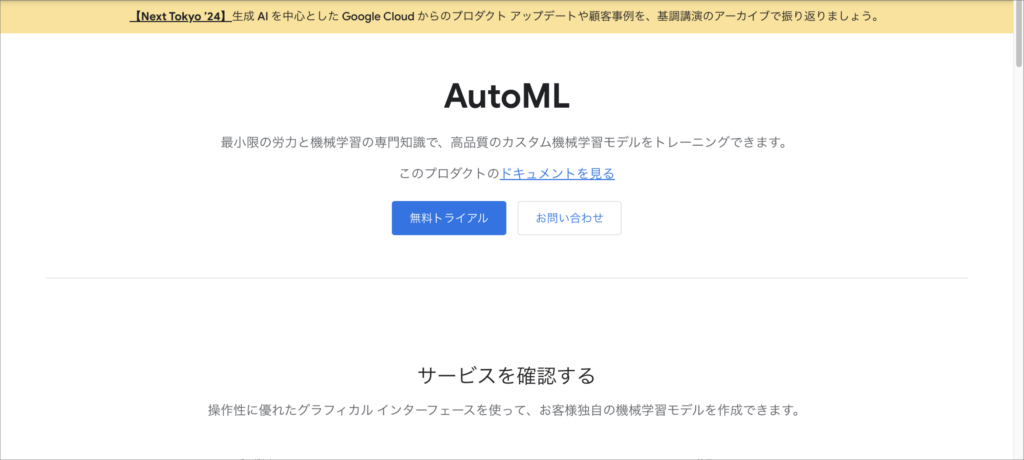
Task: Open the Next Tokyo '24 banner link
Action: 180,16
